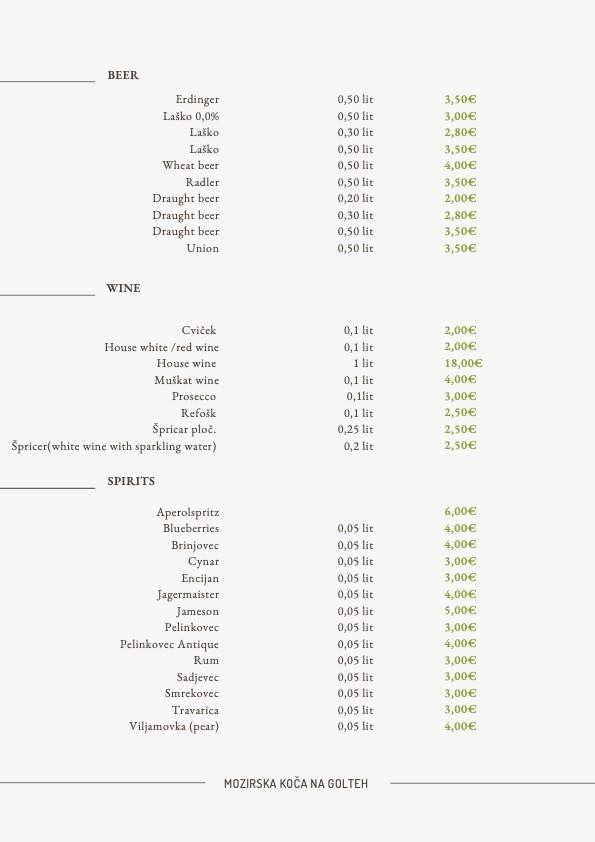Click the 6,00€ Aperolspritz price
595x842 pixels.
coord(460,512)
